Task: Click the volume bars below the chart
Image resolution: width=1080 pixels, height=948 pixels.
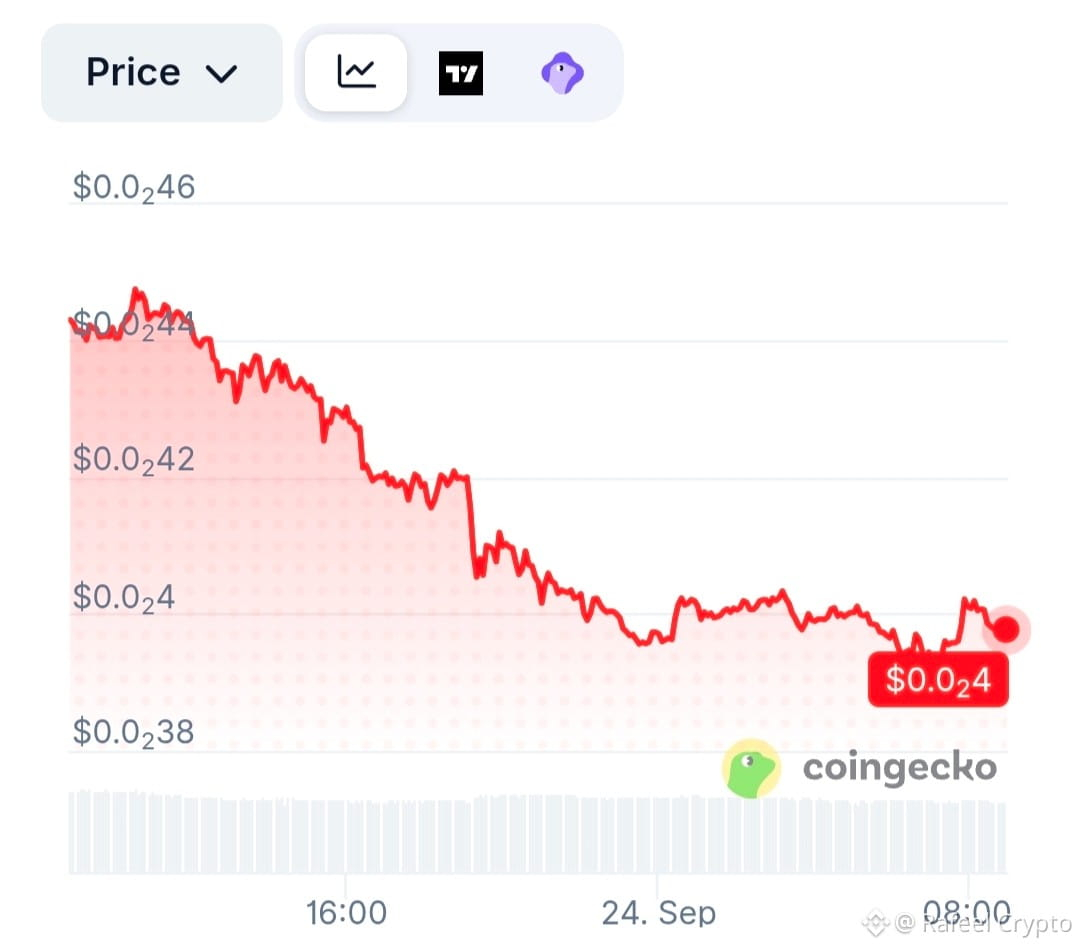Action: (x=537, y=832)
